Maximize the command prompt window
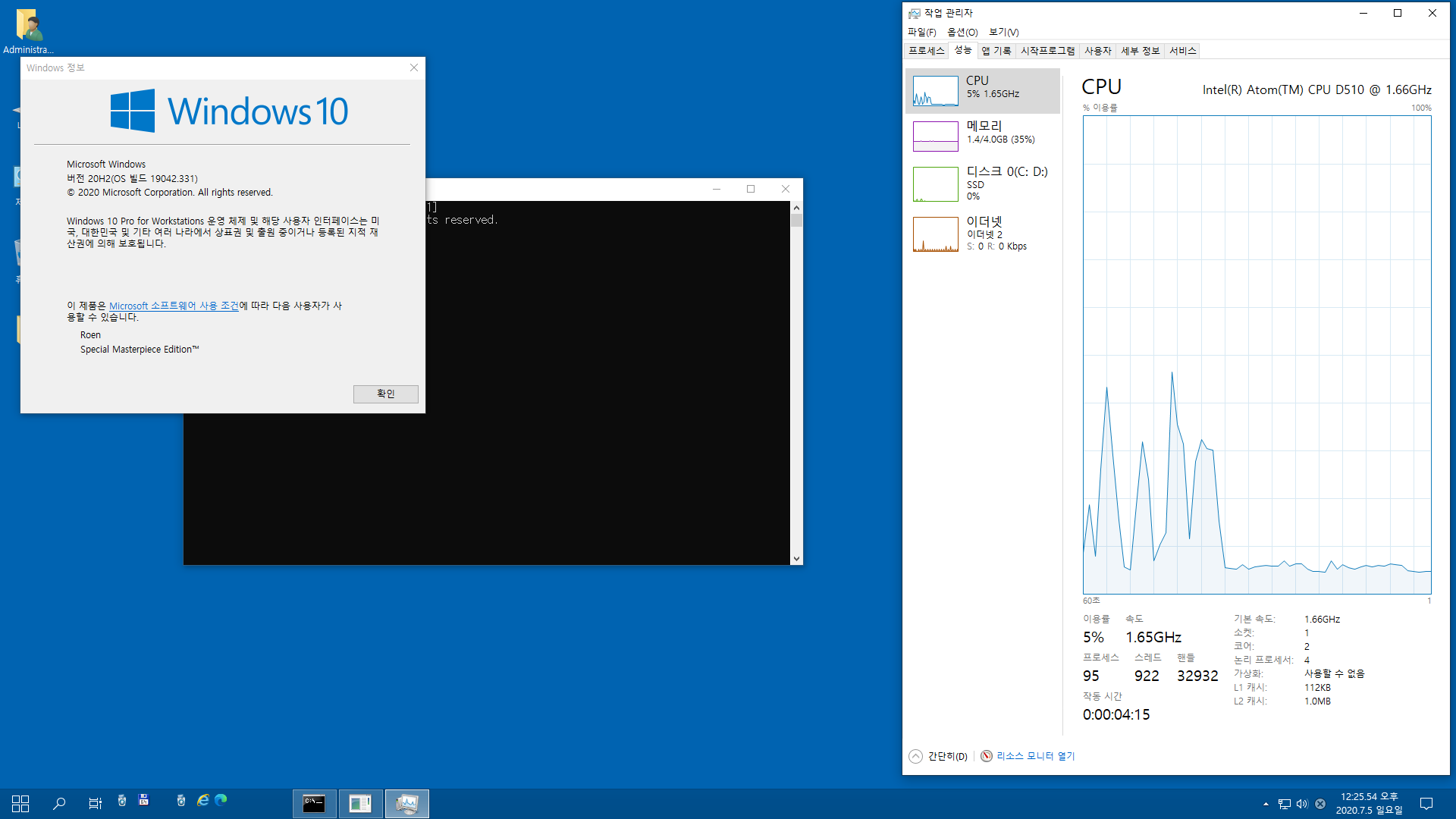The image size is (1456, 819). click(751, 189)
